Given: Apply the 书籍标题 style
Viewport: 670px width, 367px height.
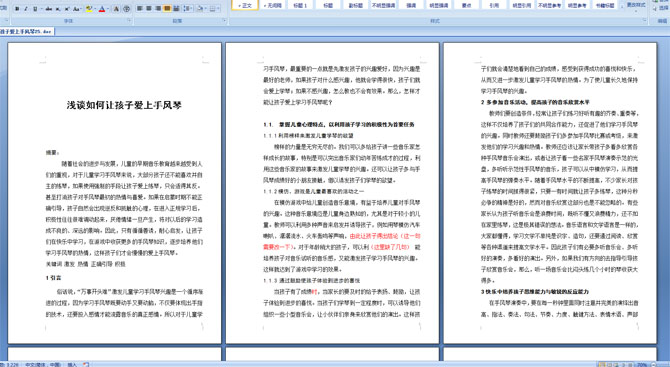Looking at the screenshot, I should (x=605, y=5).
